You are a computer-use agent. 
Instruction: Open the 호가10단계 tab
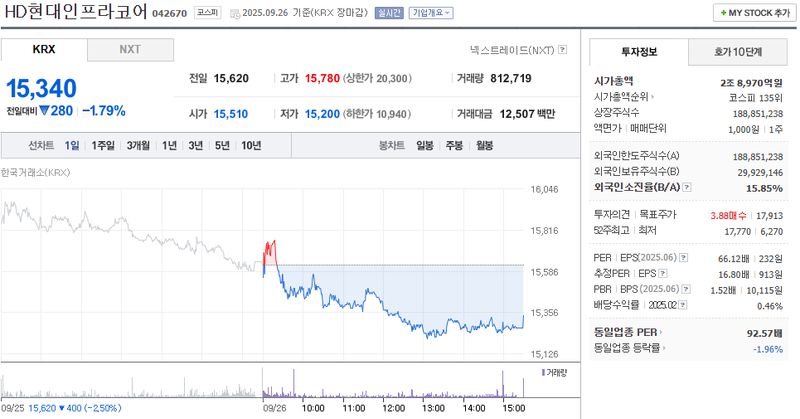pos(738,52)
